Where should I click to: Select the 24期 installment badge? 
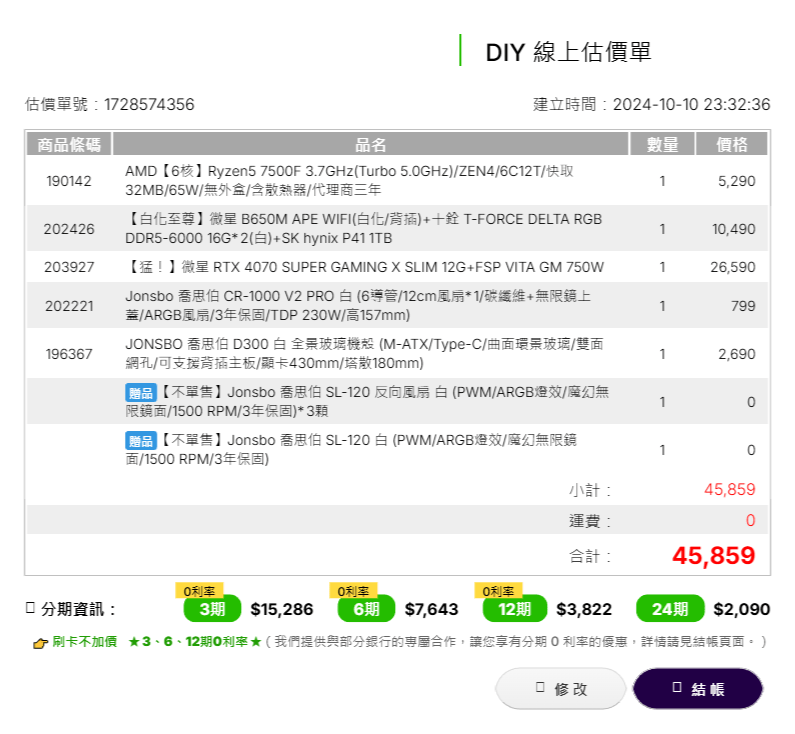pos(667,609)
